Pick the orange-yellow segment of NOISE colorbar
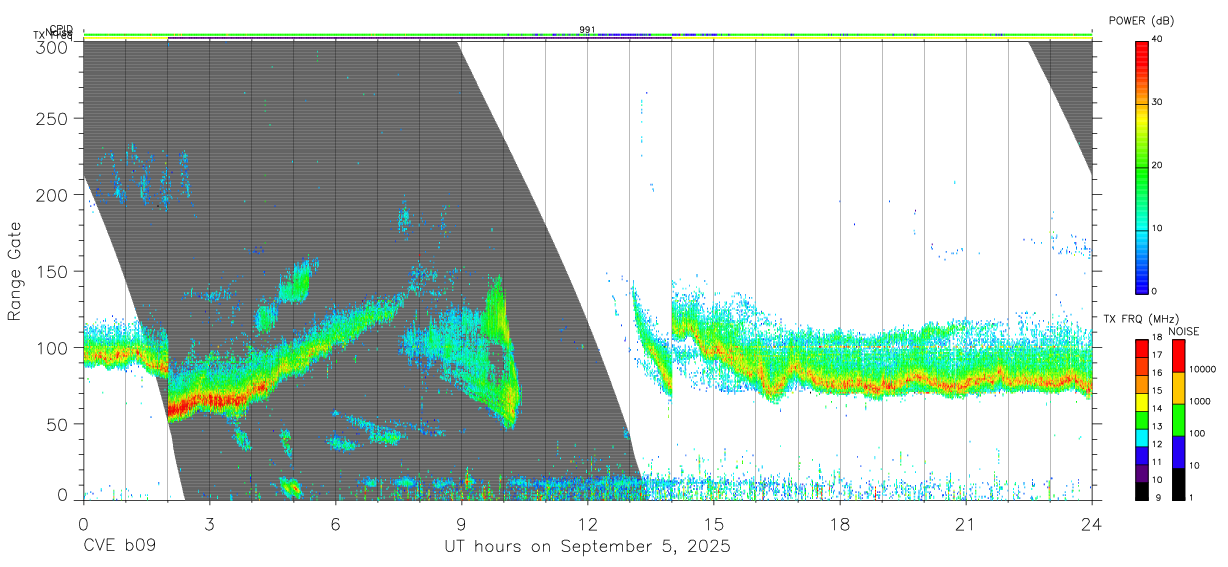The image size is (1228, 567). point(1177,388)
